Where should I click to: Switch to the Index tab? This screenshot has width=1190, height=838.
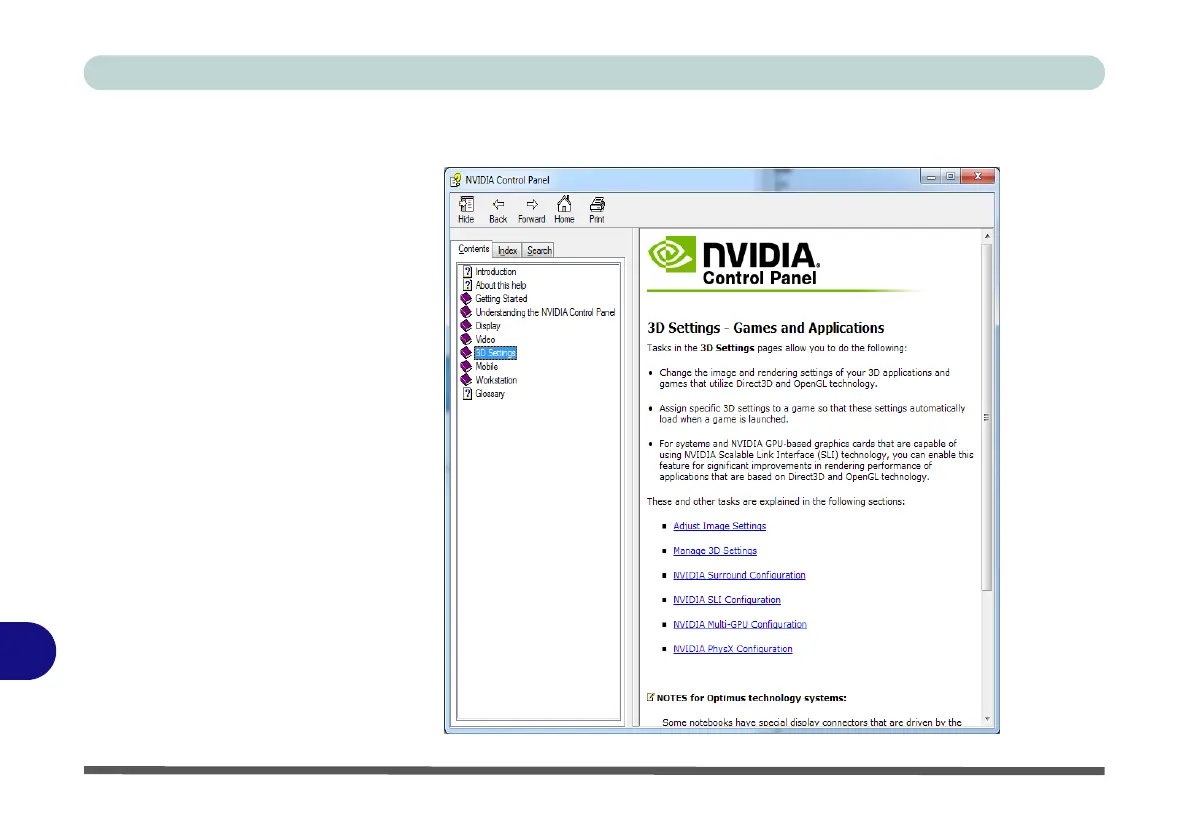click(x=508, y=250)
